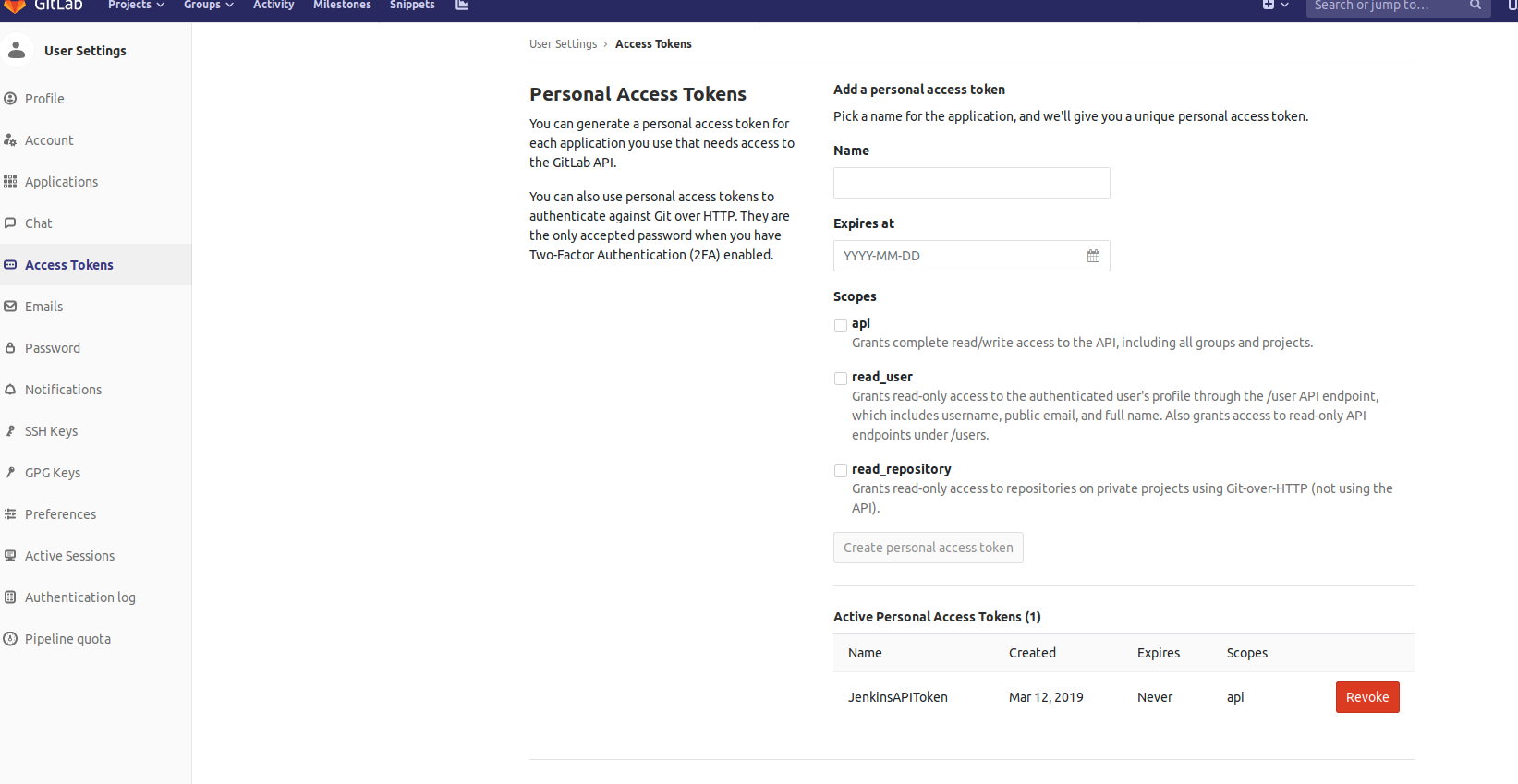
Task: Click JenkinsAPIToken name cell
Action: pyautogui.click(x=898, y=697)
